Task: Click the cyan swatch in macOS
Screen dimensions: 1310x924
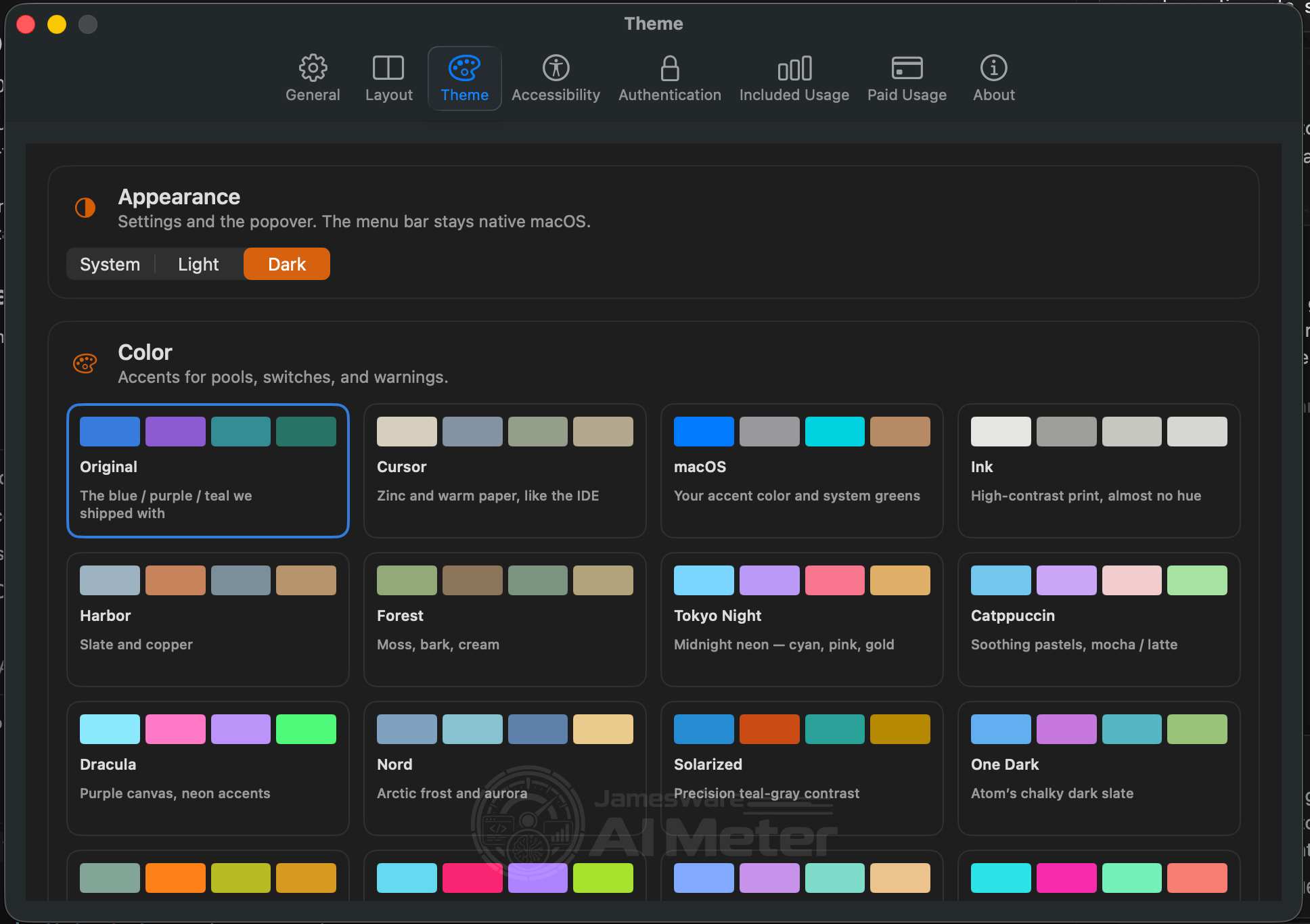Action: pyautogui.click(x=834, y=432)
